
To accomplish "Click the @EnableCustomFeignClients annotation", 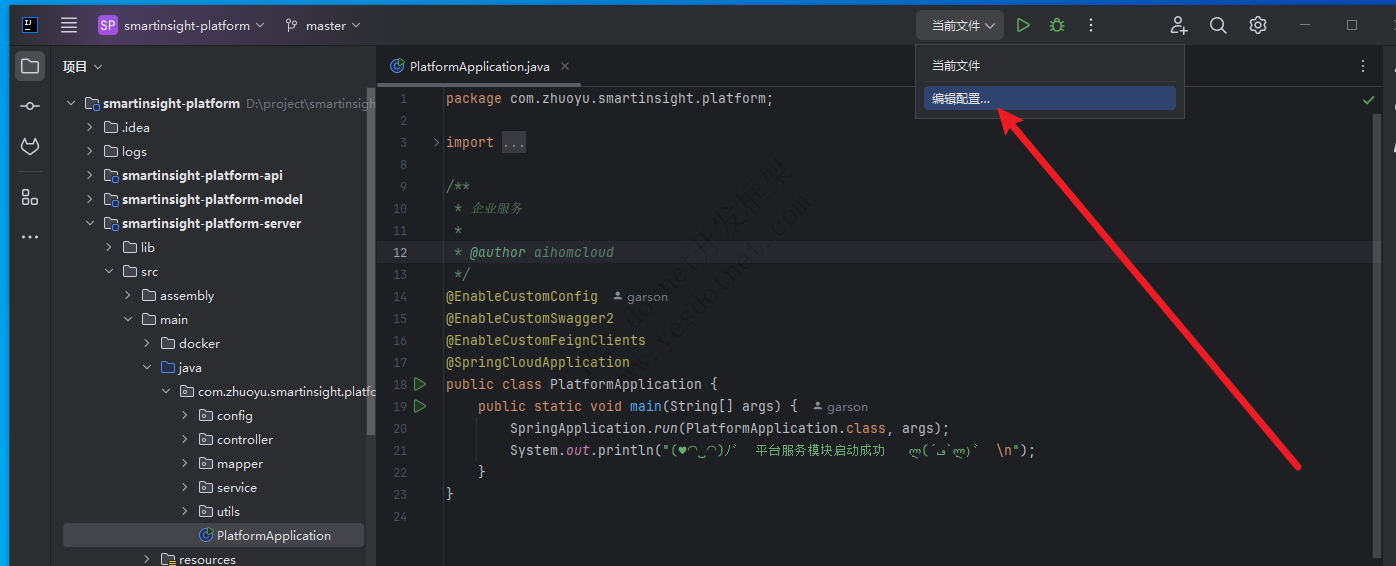I will (546, 340).
